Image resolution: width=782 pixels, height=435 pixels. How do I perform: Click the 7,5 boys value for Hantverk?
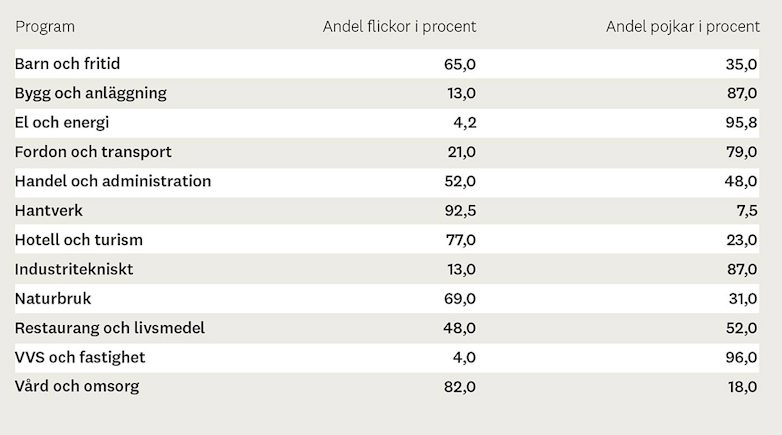tap(746, 211)
